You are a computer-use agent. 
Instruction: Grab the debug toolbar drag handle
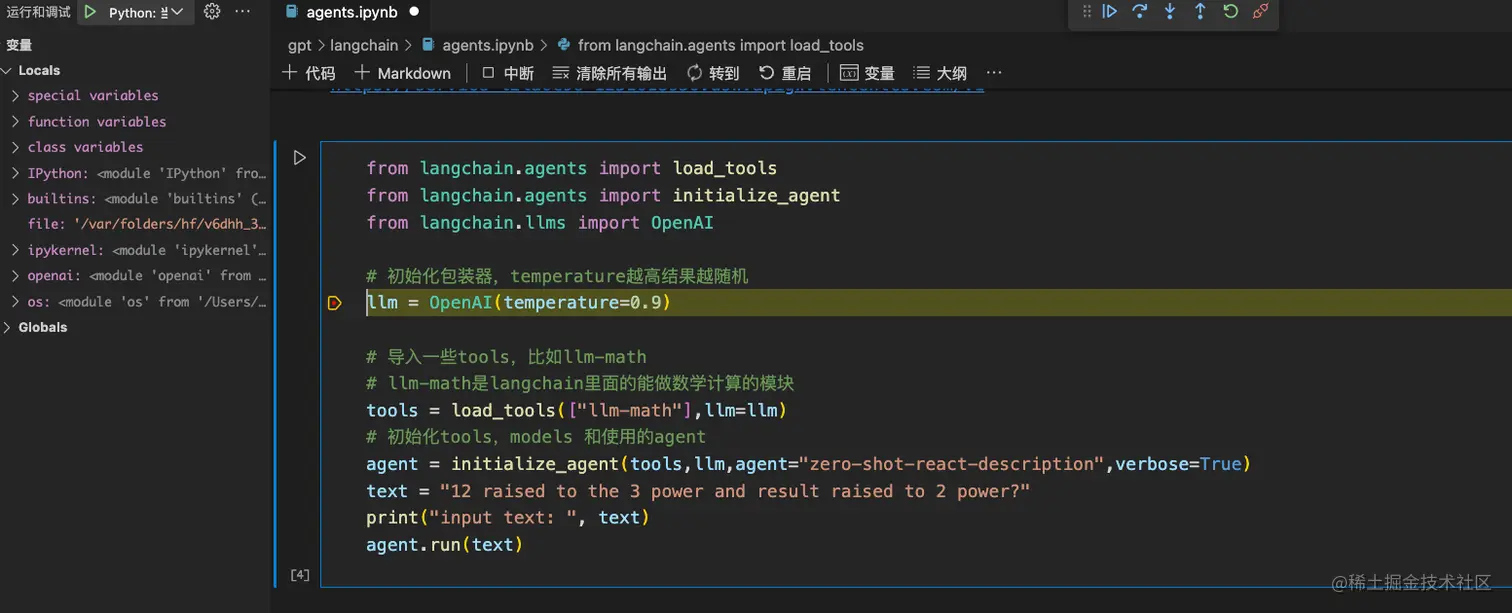point(1086,12)
